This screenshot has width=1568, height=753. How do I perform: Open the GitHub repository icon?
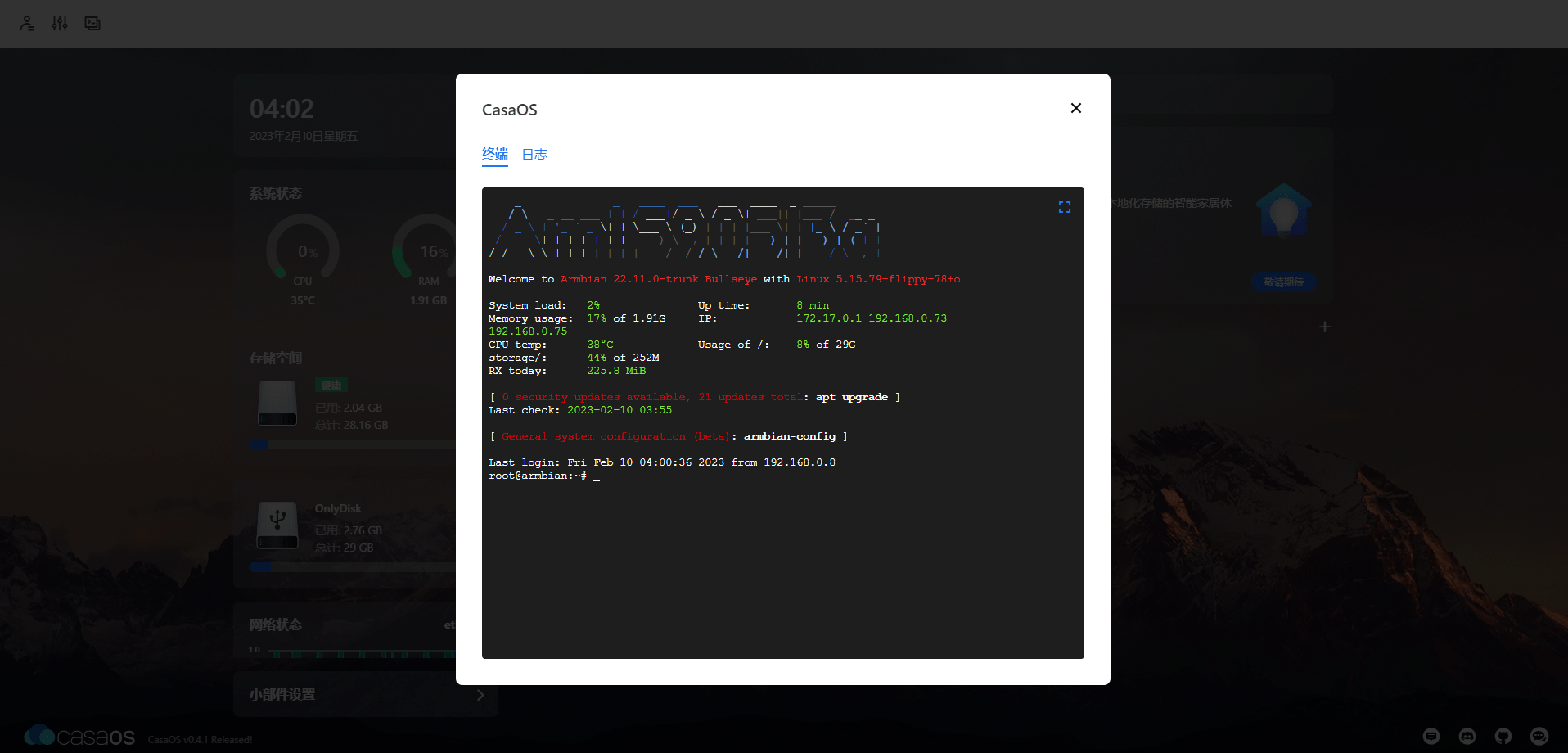tap(1503, 736)
